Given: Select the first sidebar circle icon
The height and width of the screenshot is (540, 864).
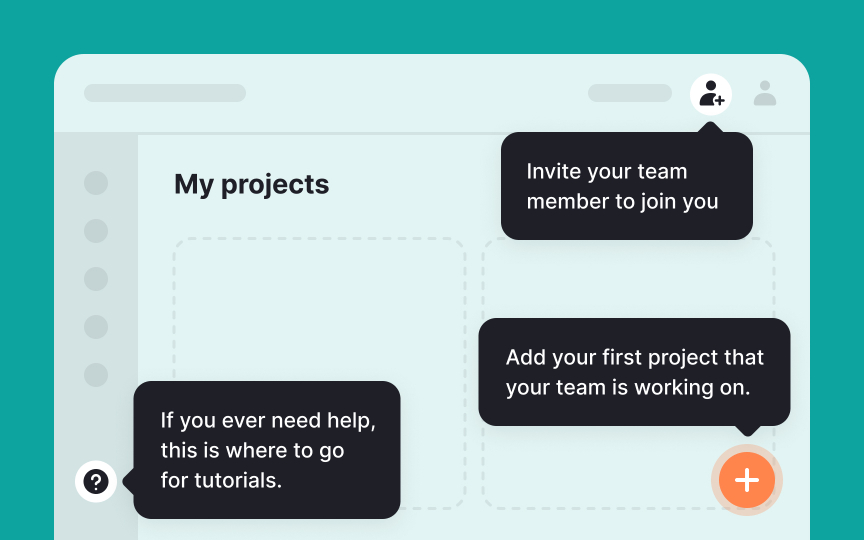Looking at the screenshot, I should tap(96, 183).
